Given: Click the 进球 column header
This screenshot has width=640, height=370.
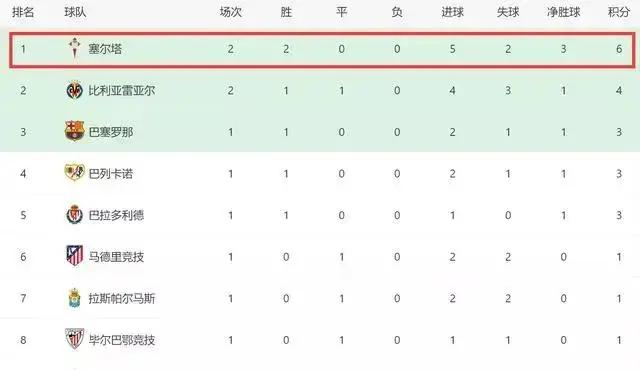Looking at the screenshot, I should pyautogui.click(x=452, y=12).
